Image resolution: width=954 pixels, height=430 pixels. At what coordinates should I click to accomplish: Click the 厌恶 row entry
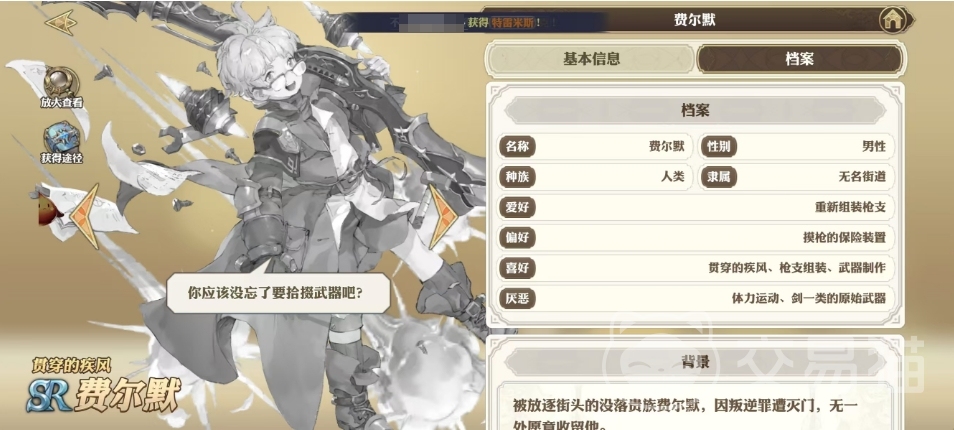(696, 299)
